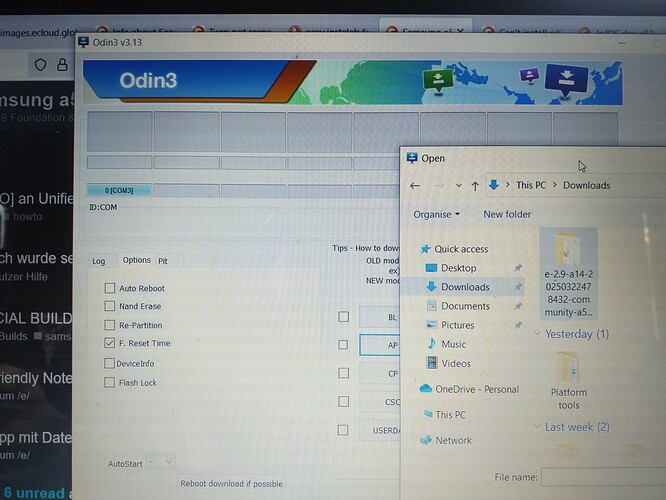Expand the chevron between This PC and Downloads

[555, 185]
